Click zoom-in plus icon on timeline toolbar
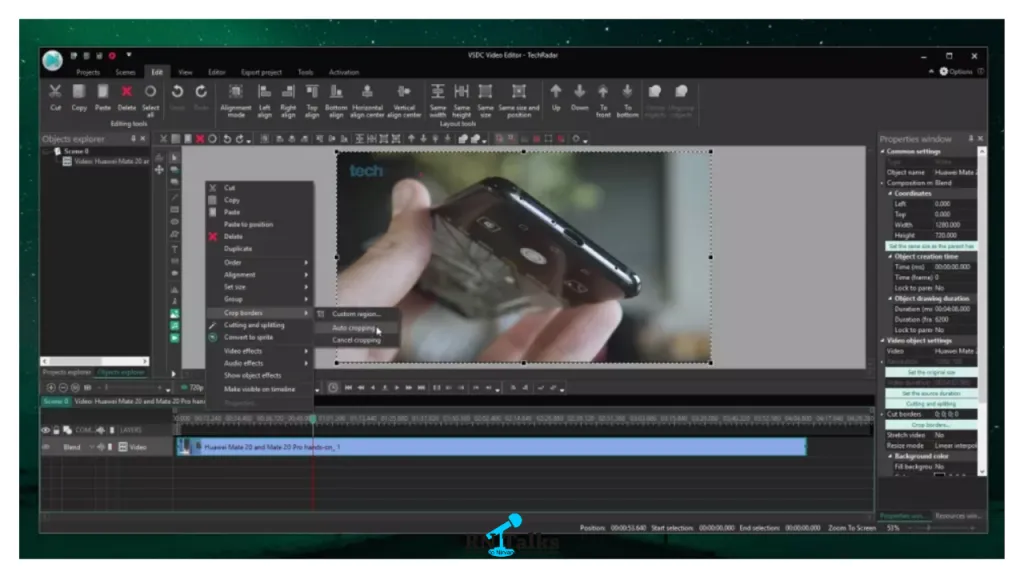Viewport: 1024px width, 576px height. click(x=51, y=387)
